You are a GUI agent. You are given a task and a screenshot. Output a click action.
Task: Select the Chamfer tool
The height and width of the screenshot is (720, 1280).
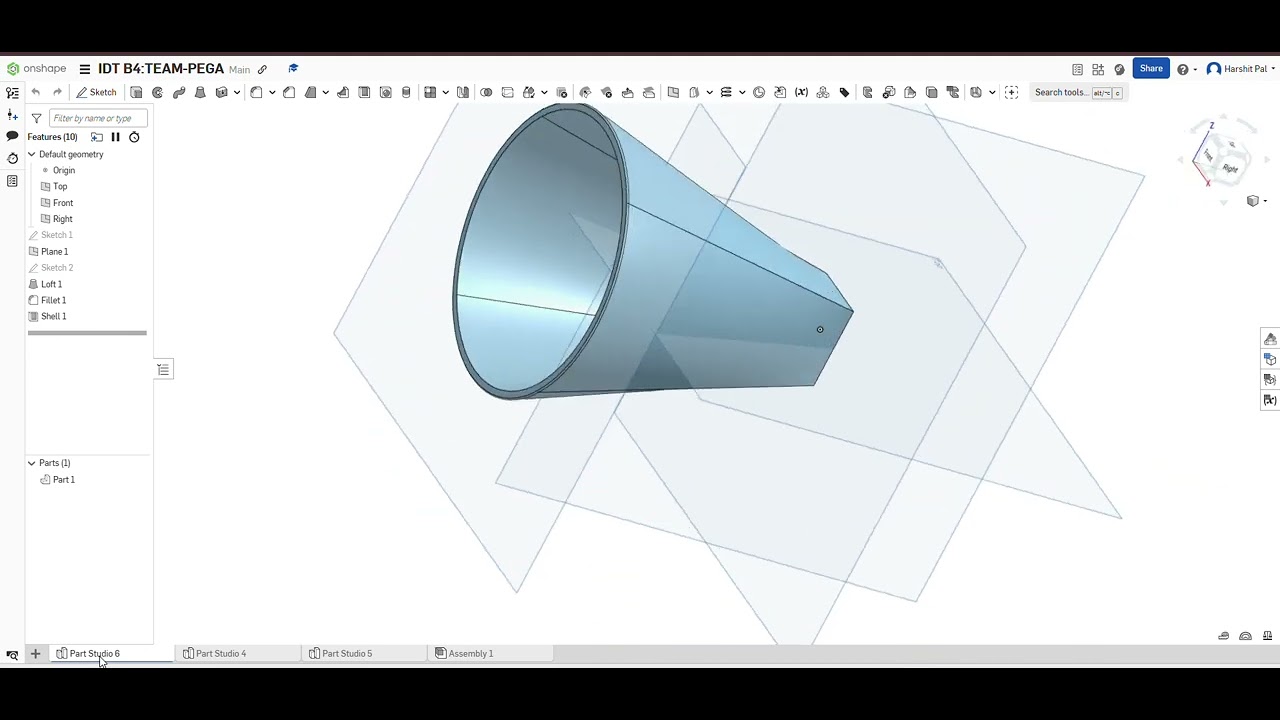click(289, 92)
